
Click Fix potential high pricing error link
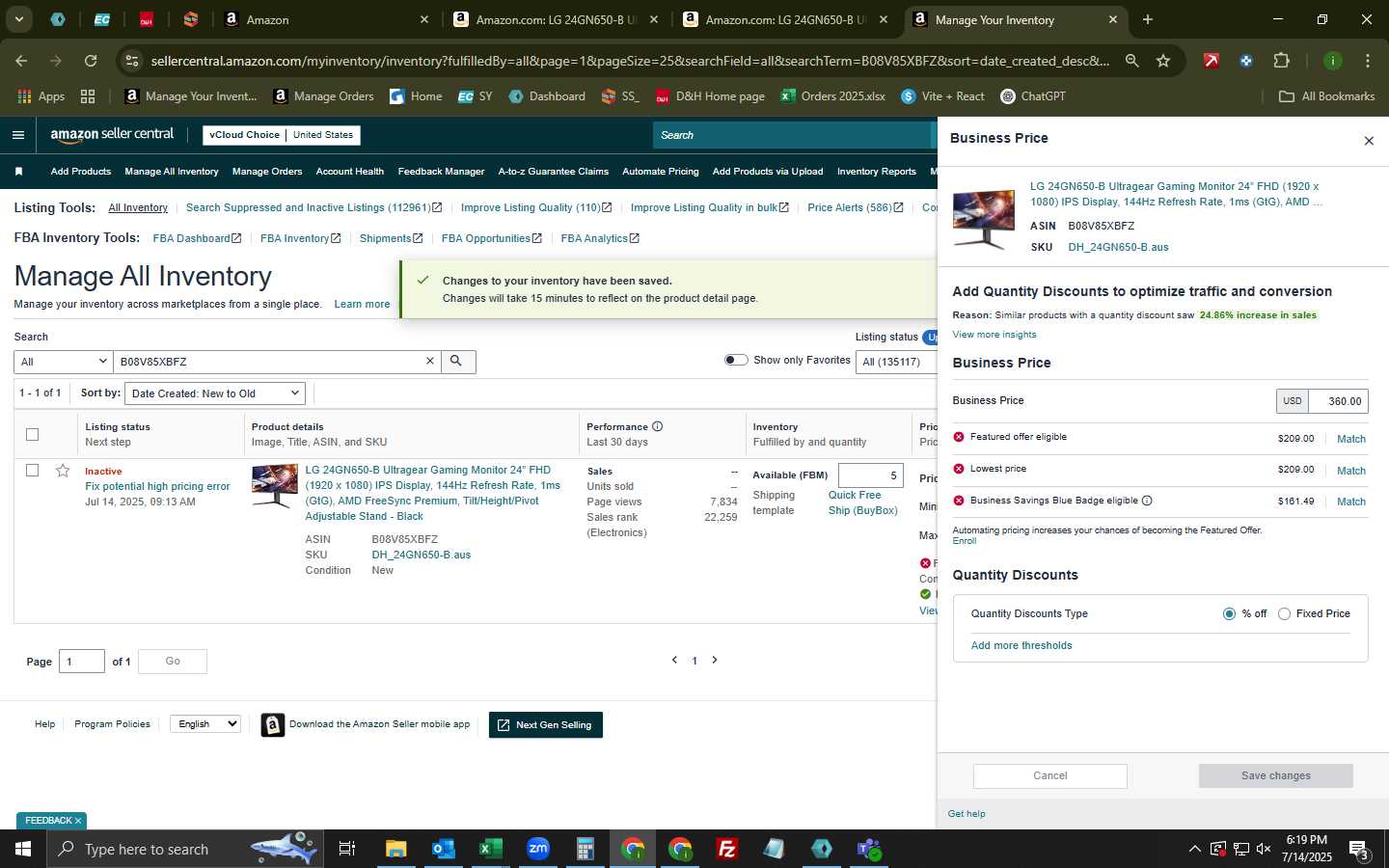pos(157,486)
